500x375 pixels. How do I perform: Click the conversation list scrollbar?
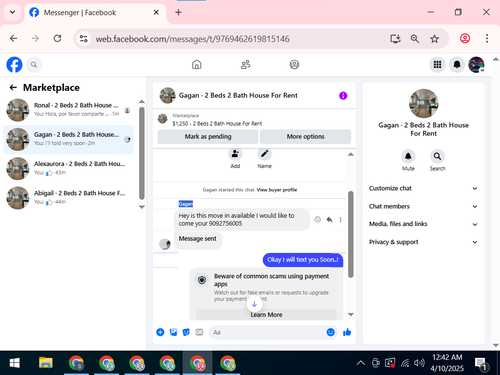click(x=142, y=153)
